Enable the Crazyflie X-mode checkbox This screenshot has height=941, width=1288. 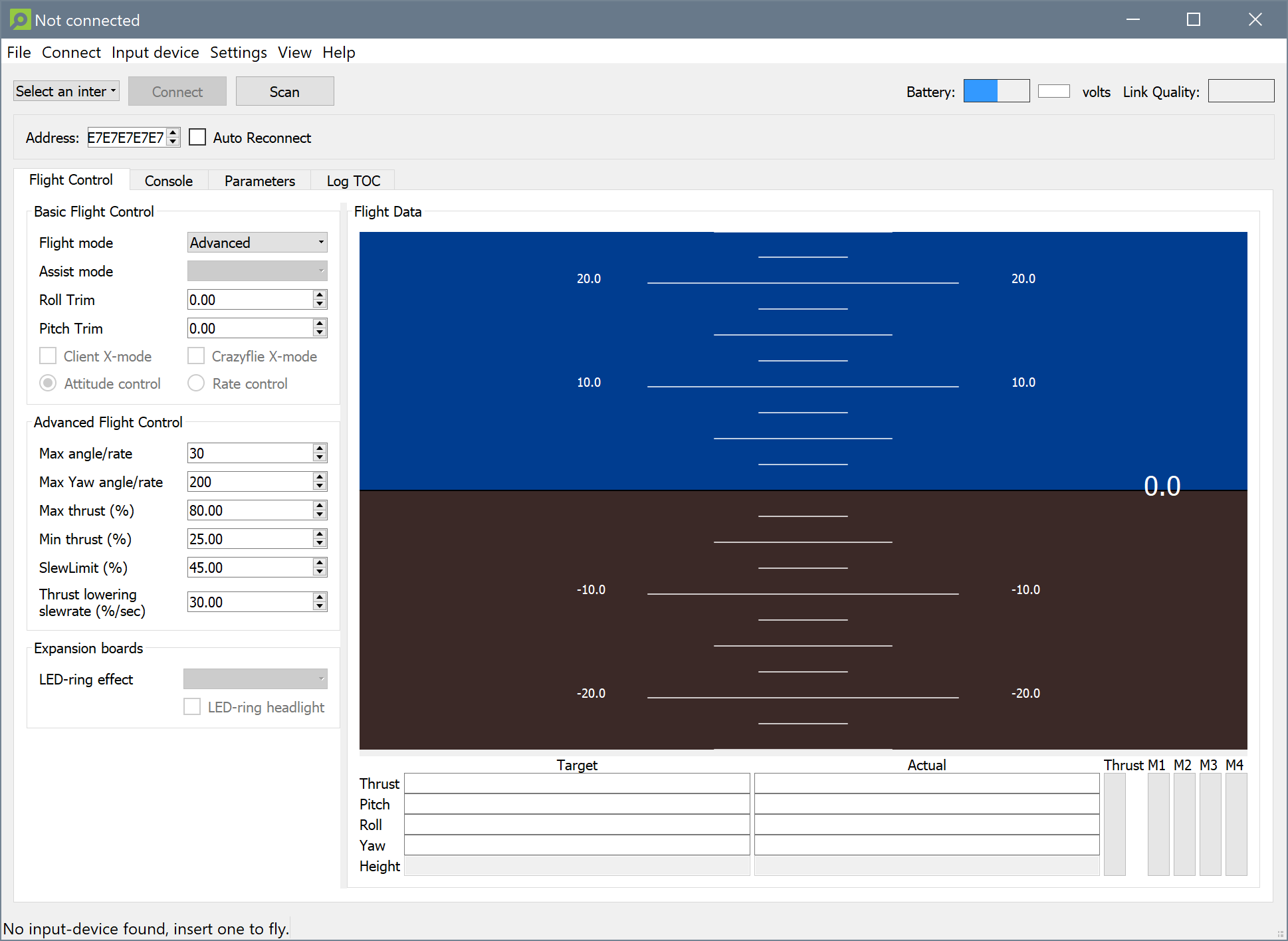click(196, 357)
